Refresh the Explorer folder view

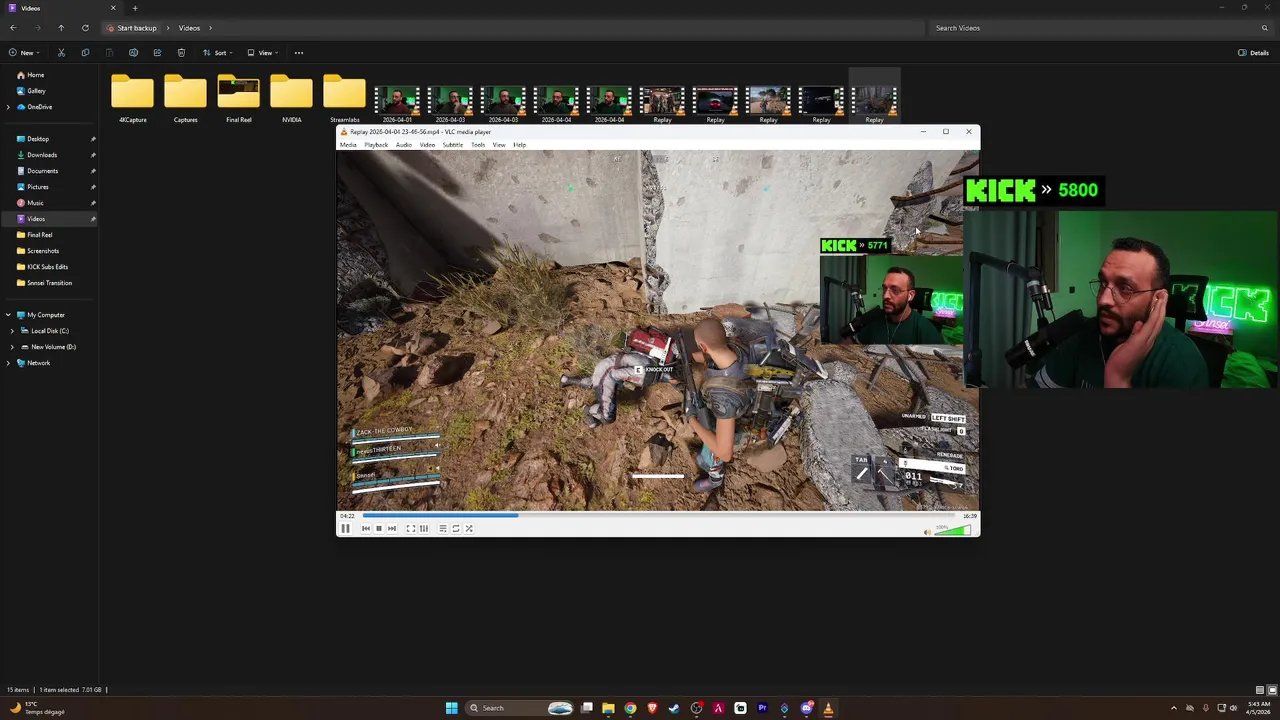(85, 28)
